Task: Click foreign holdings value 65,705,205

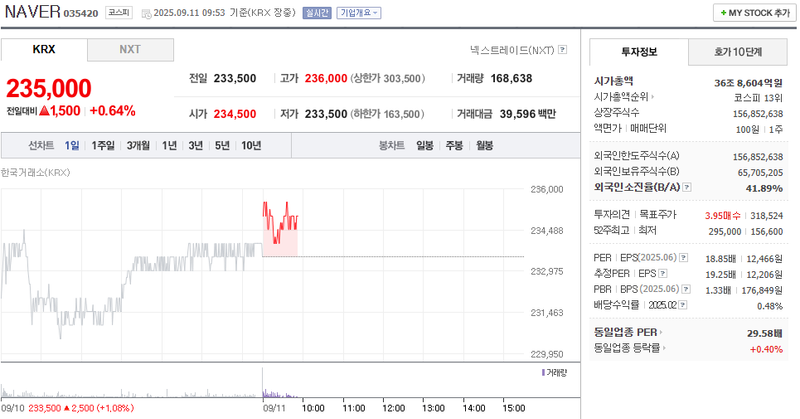Action: (x=760, y=173)
